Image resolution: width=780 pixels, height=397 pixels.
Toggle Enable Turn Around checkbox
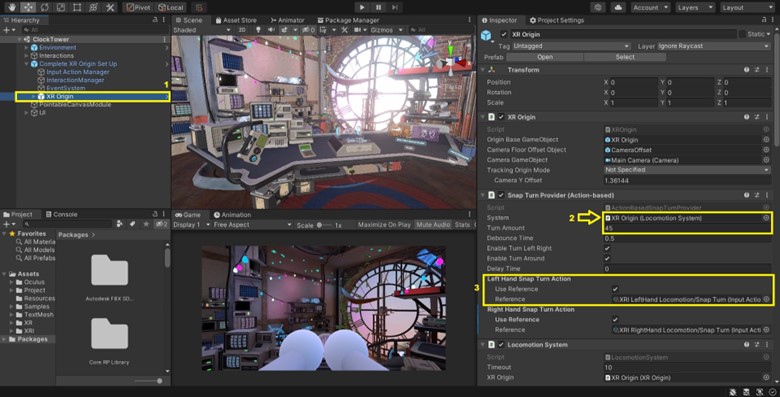tap(607, 259)
